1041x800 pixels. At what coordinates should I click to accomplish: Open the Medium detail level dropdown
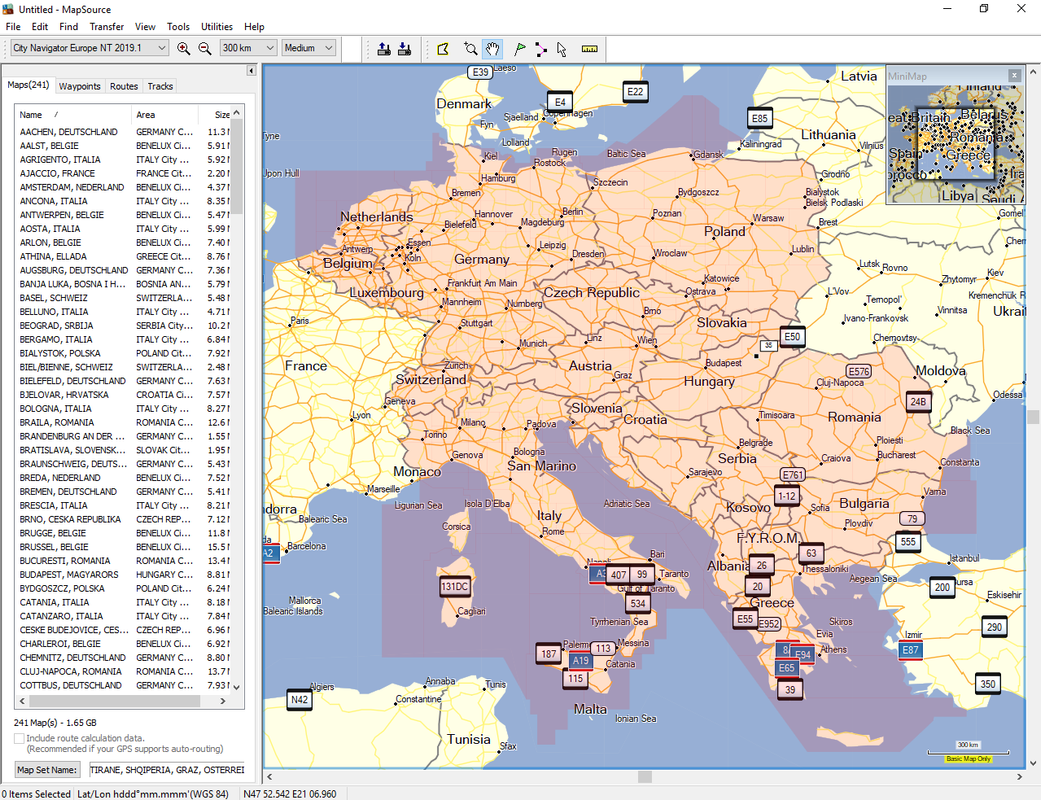pos(308,48)
